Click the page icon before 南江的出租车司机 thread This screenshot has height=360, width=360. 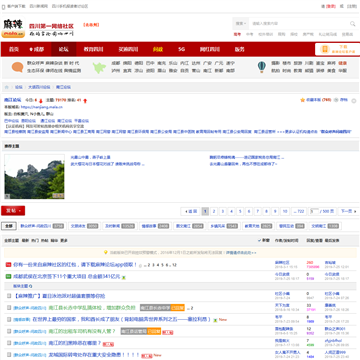point(9,331)
